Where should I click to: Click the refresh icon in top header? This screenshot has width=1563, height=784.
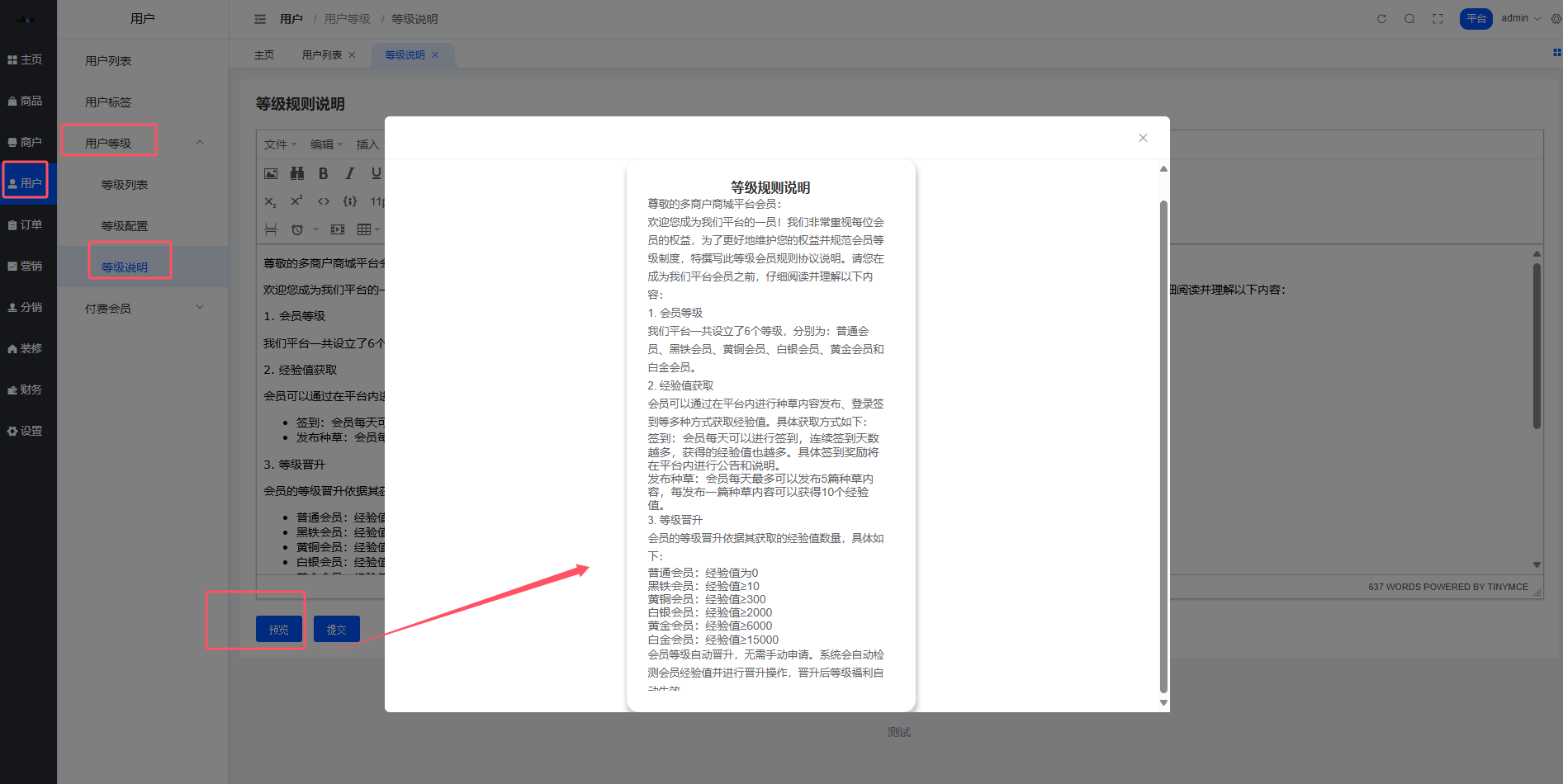coord(1381,19)
